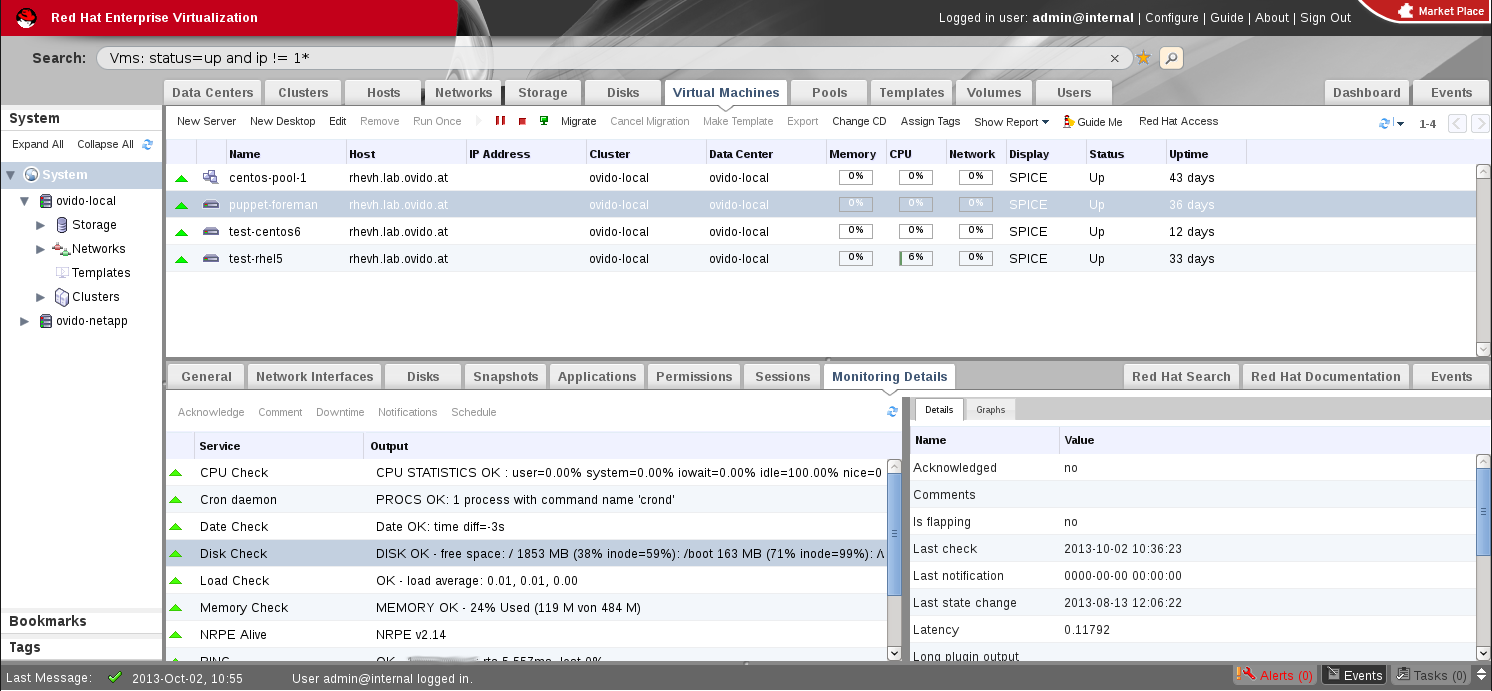Screen dimensions: 1492x691
Task: Expand the Networks node
Action: point(41,249)
